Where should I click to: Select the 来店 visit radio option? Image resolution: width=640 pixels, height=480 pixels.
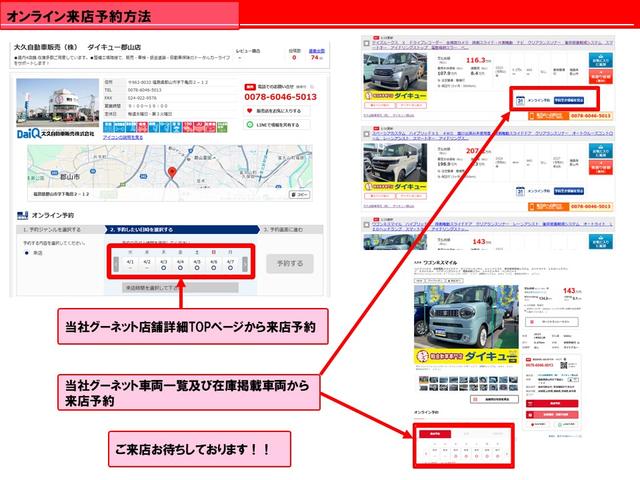point(26,254)
